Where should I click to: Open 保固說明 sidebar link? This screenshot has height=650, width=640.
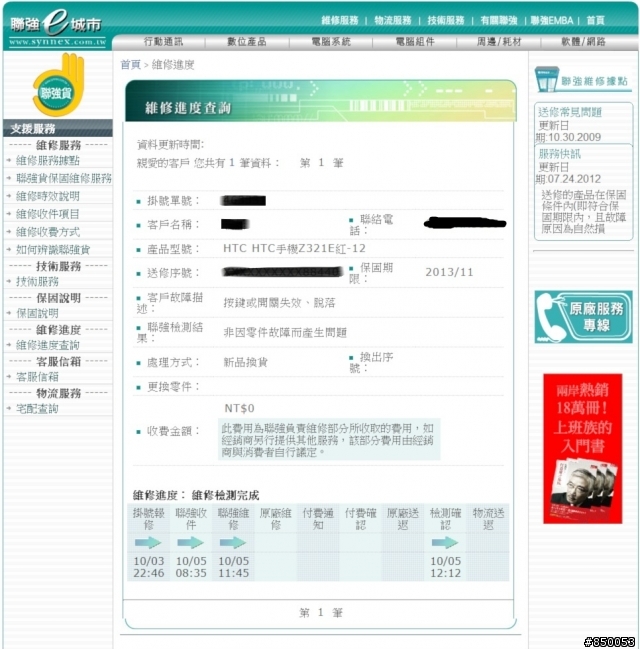[x=37, y=313]
